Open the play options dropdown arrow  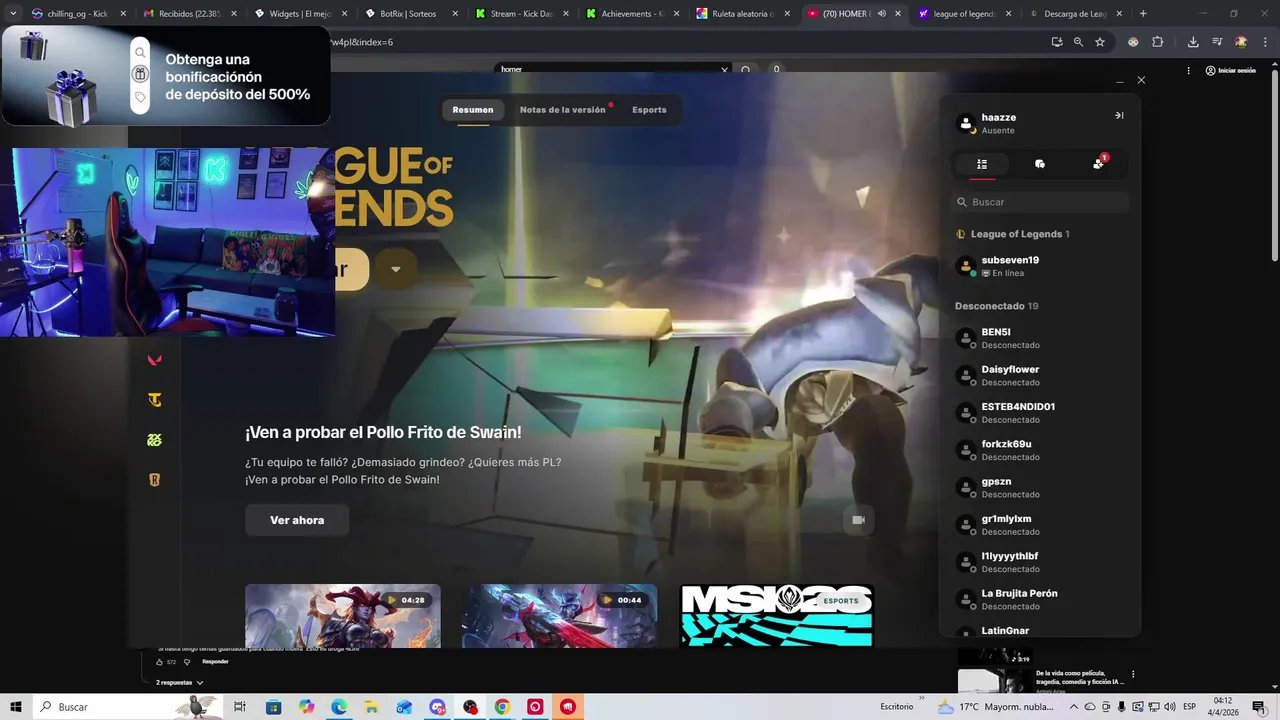click(396, 269)
